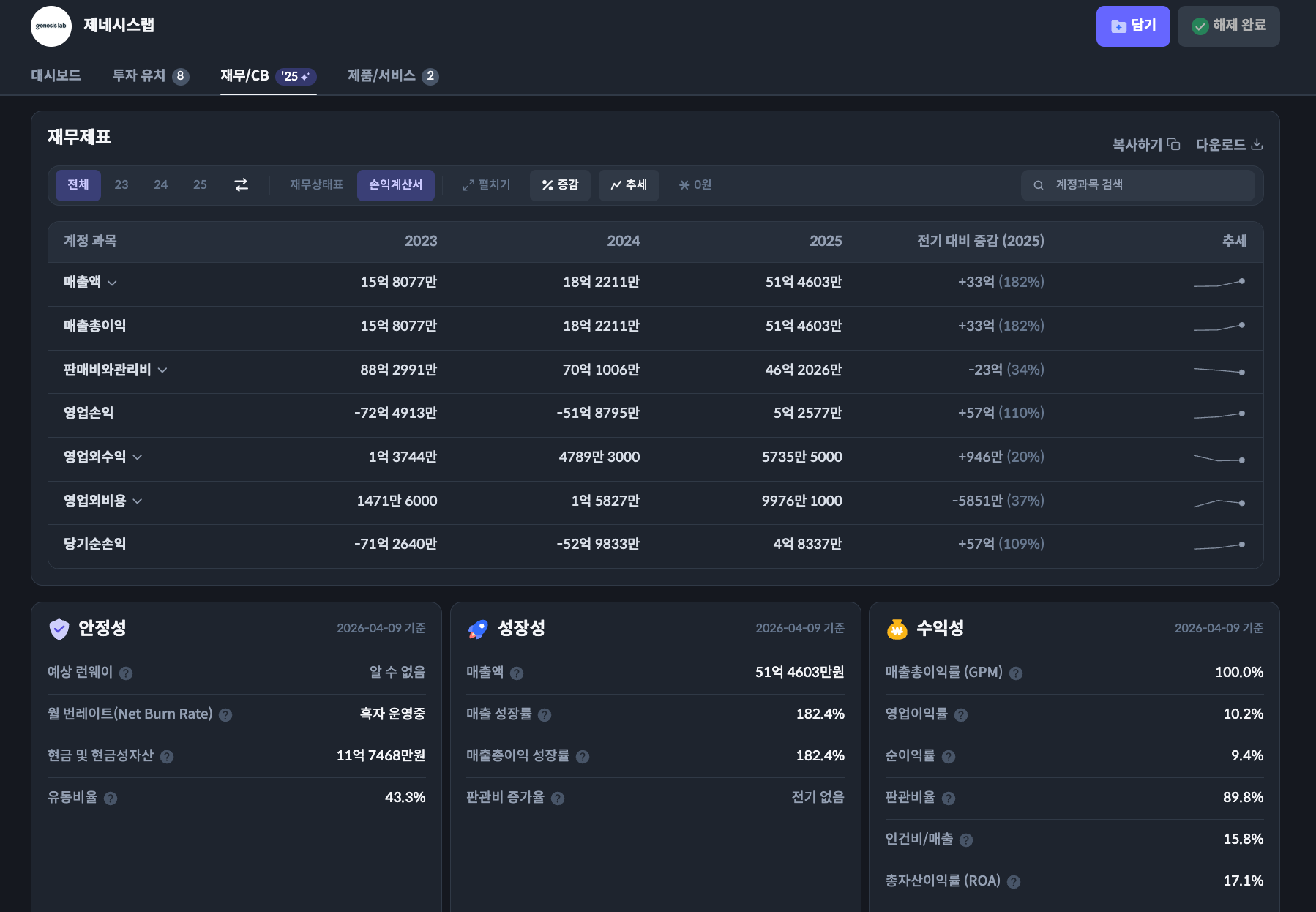Click help icon next to 판관비 증가율

pos(558,799)
